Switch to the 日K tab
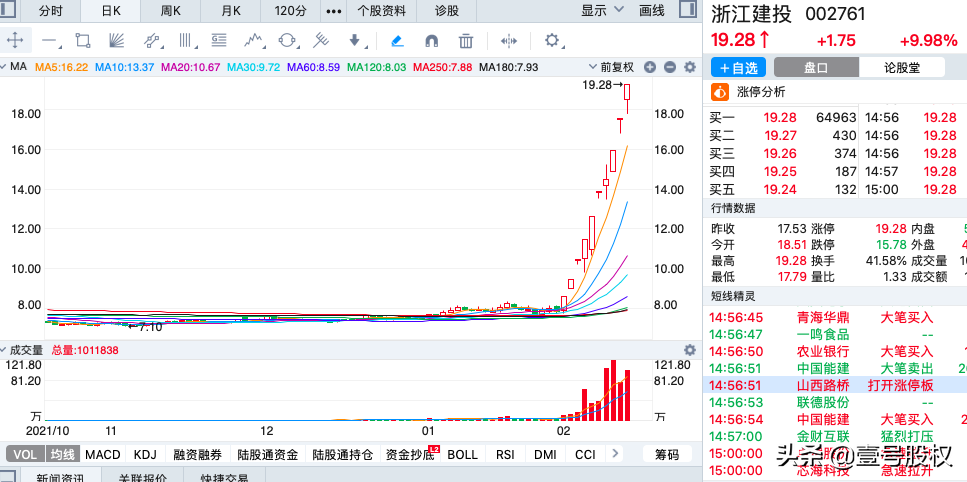The width and height of the screenshot is (967, 482). click(x=111, y=10)
